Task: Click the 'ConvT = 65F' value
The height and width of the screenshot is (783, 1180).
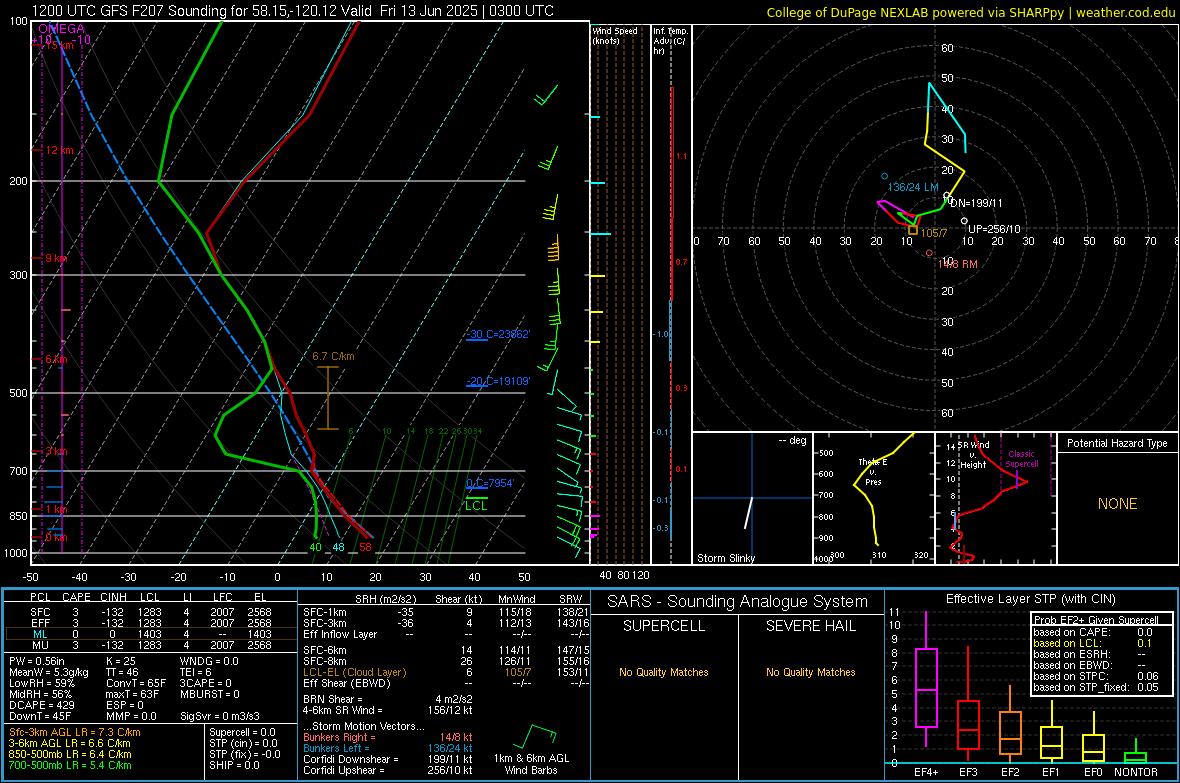Action: click(x=135, y=683)
